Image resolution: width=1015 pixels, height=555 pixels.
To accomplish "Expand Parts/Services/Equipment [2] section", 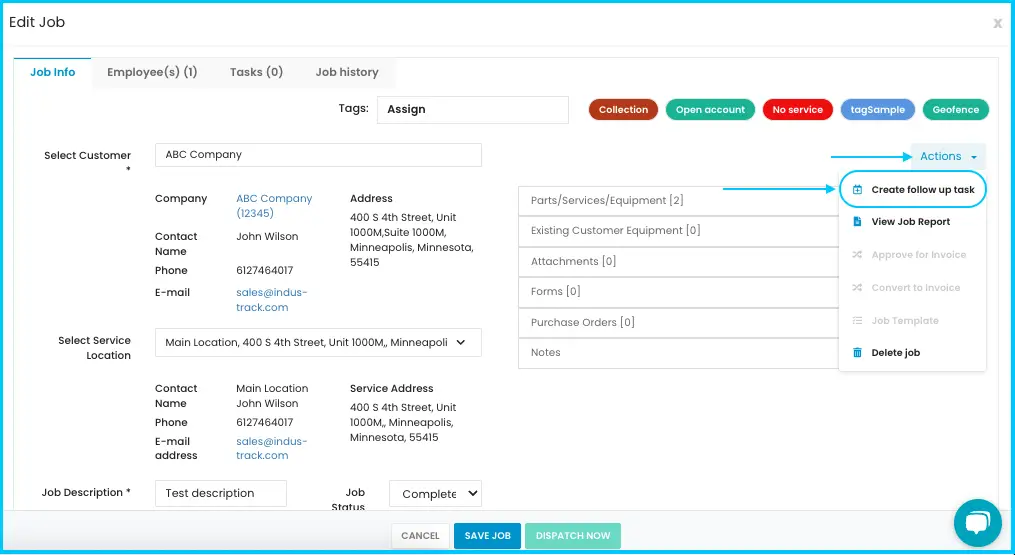I will (x=678, y=201).
